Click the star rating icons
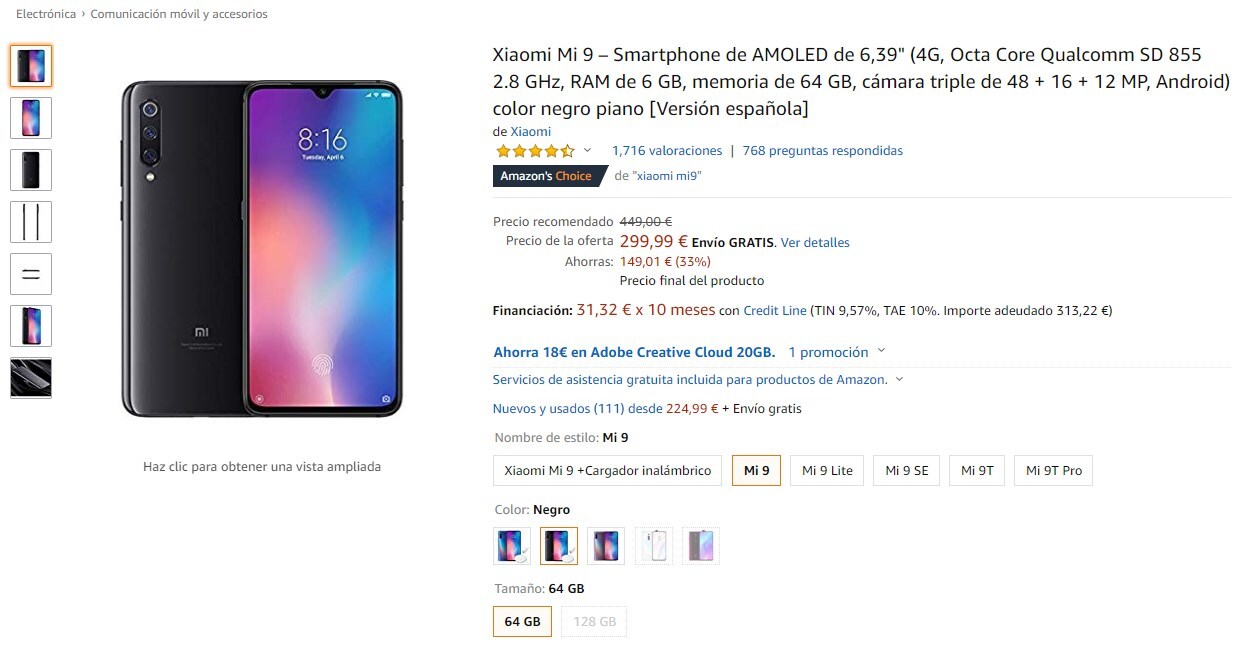1257x646 pixels. 535,151
